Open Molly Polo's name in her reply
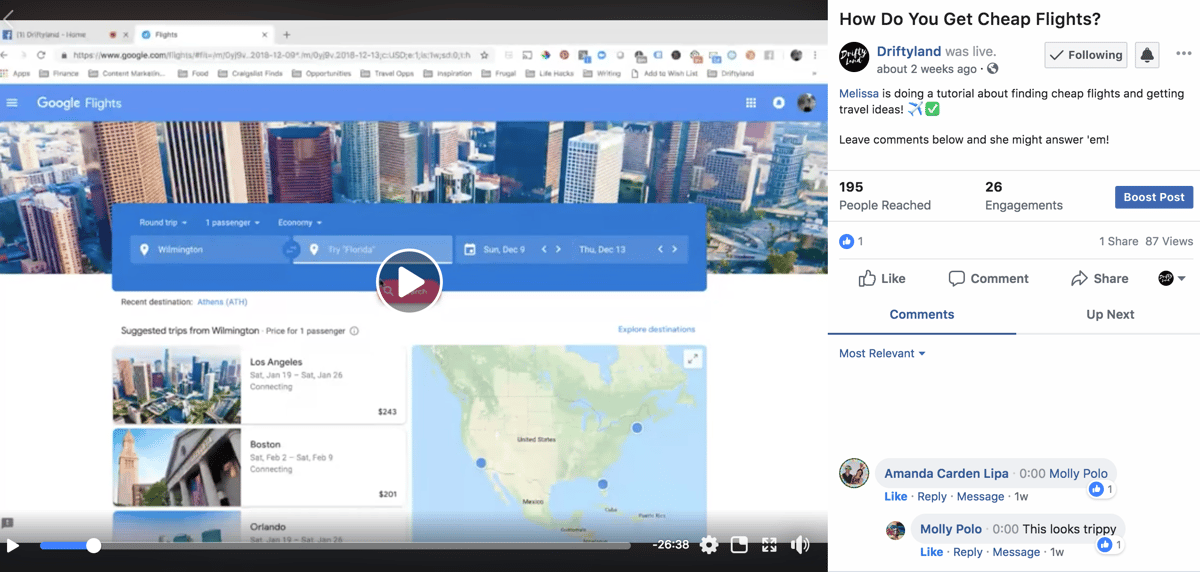Viewport: 1200px width, 572px height. click(x=950, y=529)
